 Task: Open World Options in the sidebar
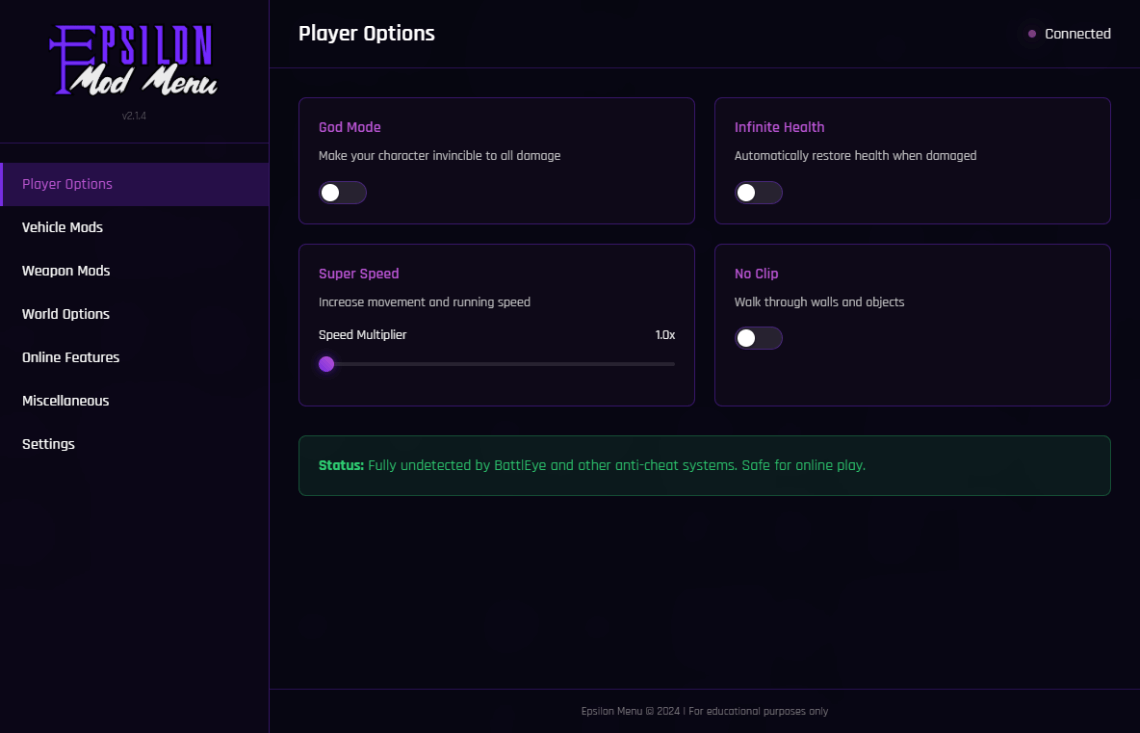135,314
